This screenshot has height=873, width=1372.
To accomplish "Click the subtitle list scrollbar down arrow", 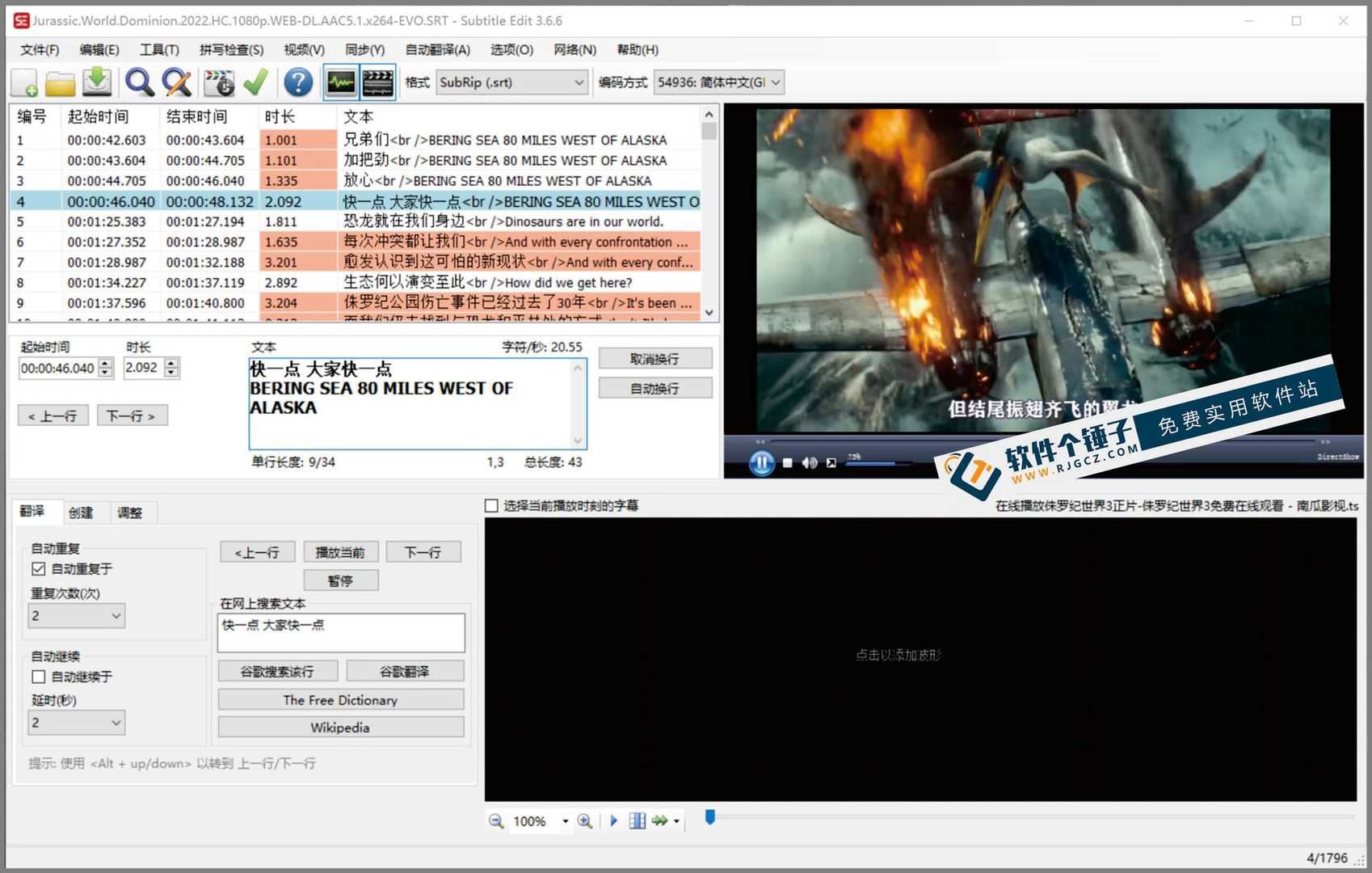I will (x=709, y=313).
